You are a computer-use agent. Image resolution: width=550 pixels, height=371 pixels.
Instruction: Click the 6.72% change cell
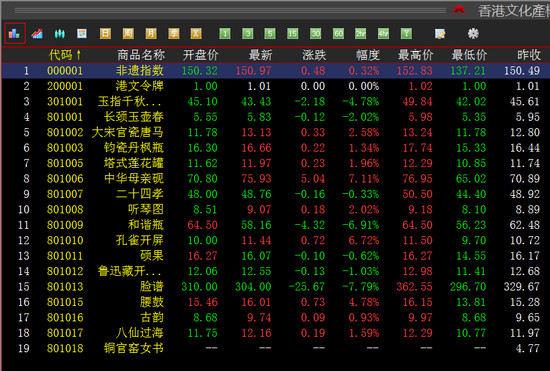tap(364, 240)
